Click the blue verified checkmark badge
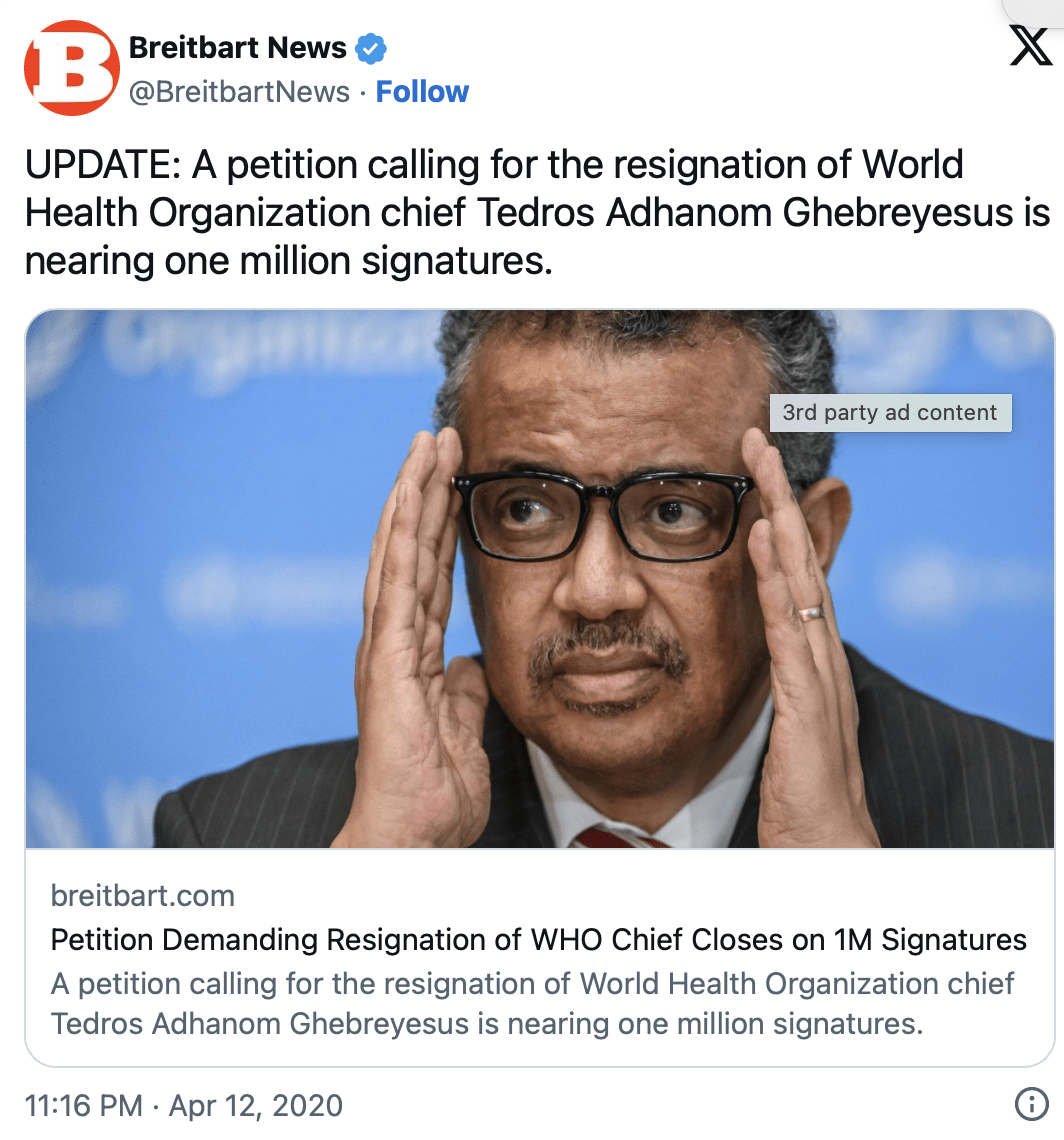The image size is (1064, 1140). (x=371, y=49)
